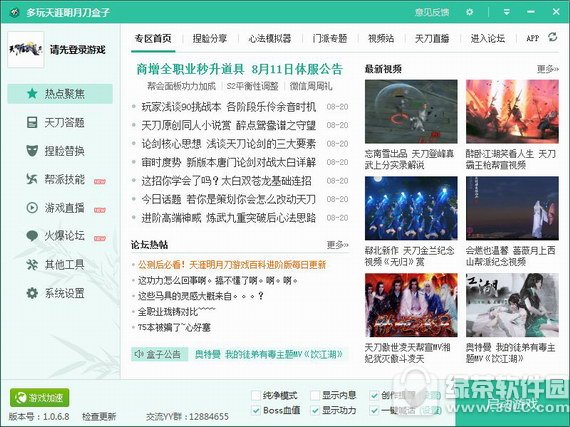Uncheck the 显示功力 checkbox
Screen dimensions: 570x427
tap(315, 410)
